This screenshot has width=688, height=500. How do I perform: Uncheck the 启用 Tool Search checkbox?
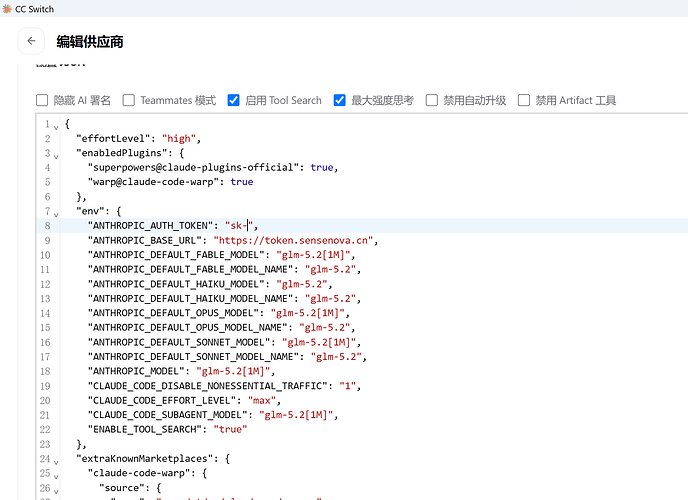pos(233,100)
